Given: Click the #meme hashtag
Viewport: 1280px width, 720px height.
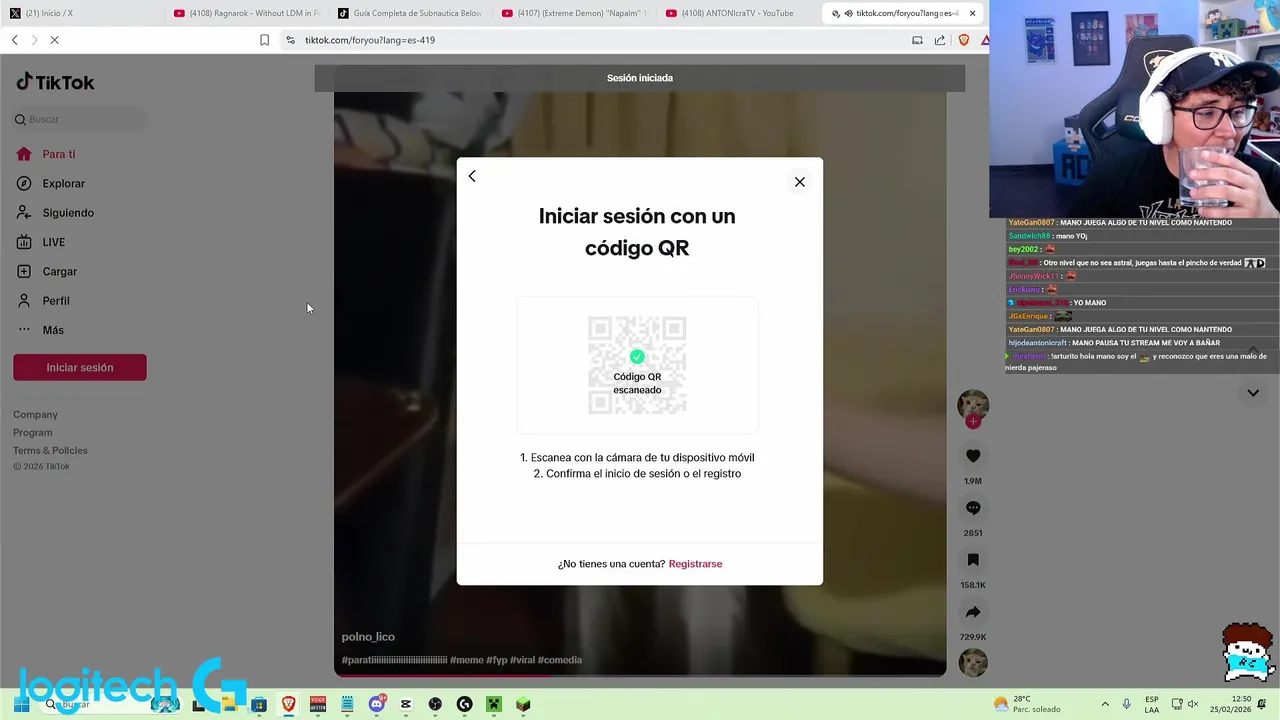Looking at the screenshot, I should (x=466, y=660).
